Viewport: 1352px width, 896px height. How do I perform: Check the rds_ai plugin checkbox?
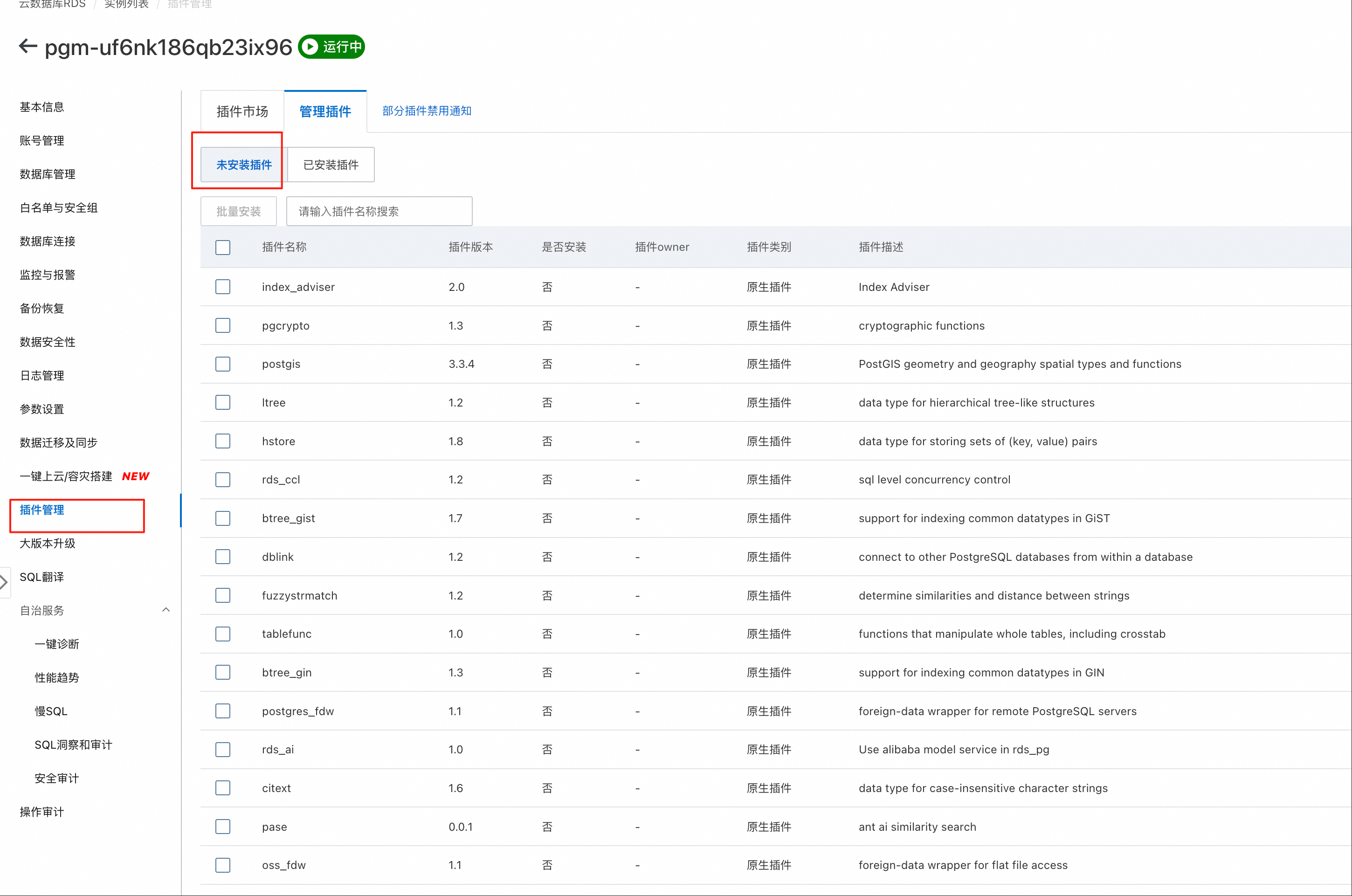tap(223, 750)
